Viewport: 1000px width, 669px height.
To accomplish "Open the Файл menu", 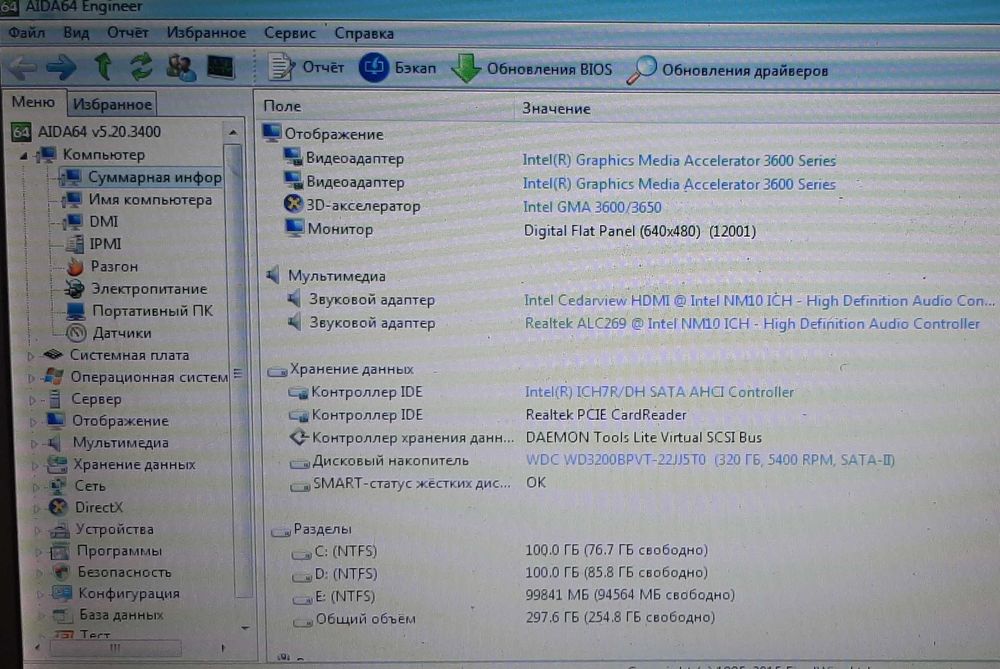I will pos(27,32).
